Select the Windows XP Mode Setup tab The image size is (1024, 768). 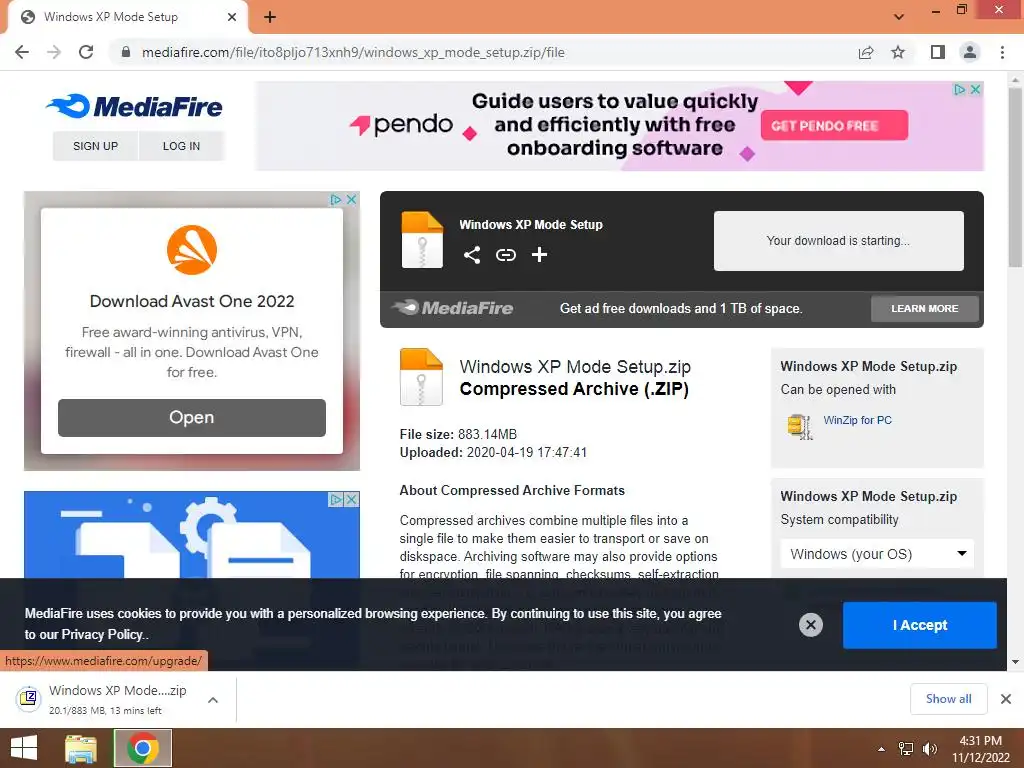pyautogui.click(x=128, y=17)
